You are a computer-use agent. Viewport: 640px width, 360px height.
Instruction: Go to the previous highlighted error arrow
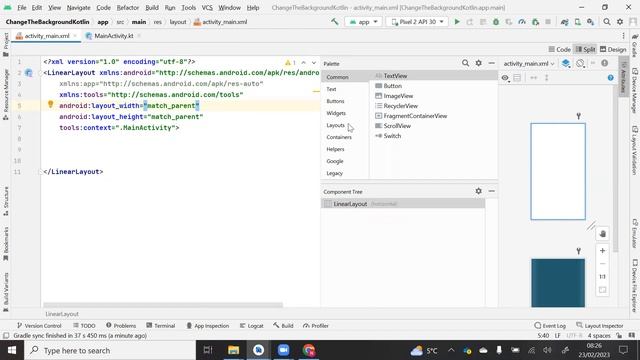coord(303,63)
